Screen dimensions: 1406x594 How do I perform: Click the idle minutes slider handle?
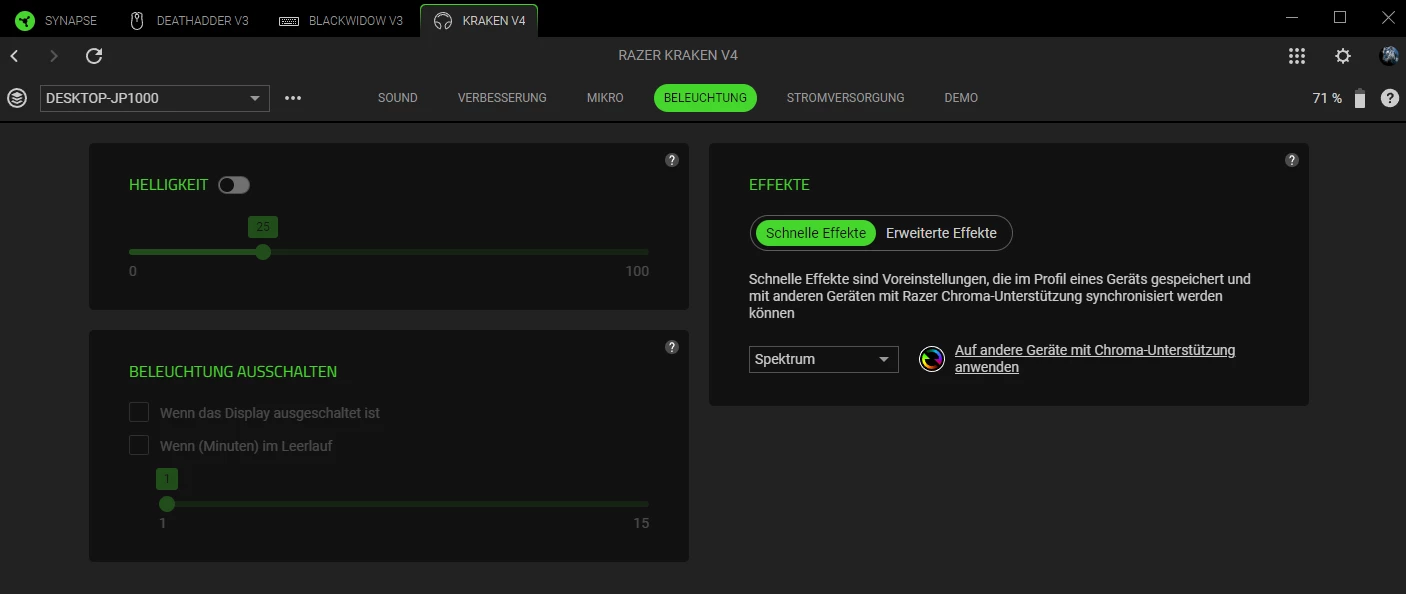[x=167, y=504]
